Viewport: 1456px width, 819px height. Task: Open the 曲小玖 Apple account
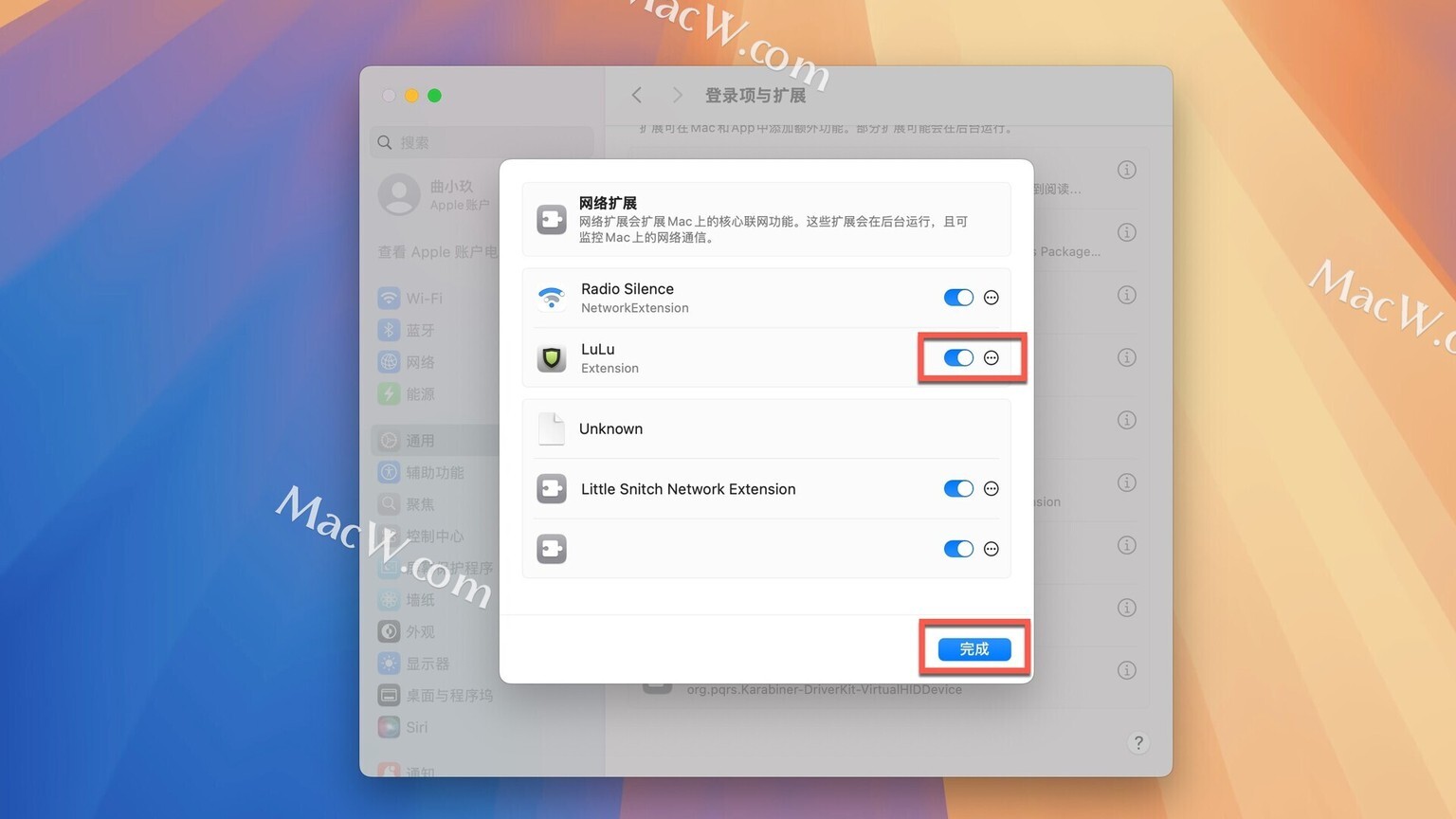[435, 194]
